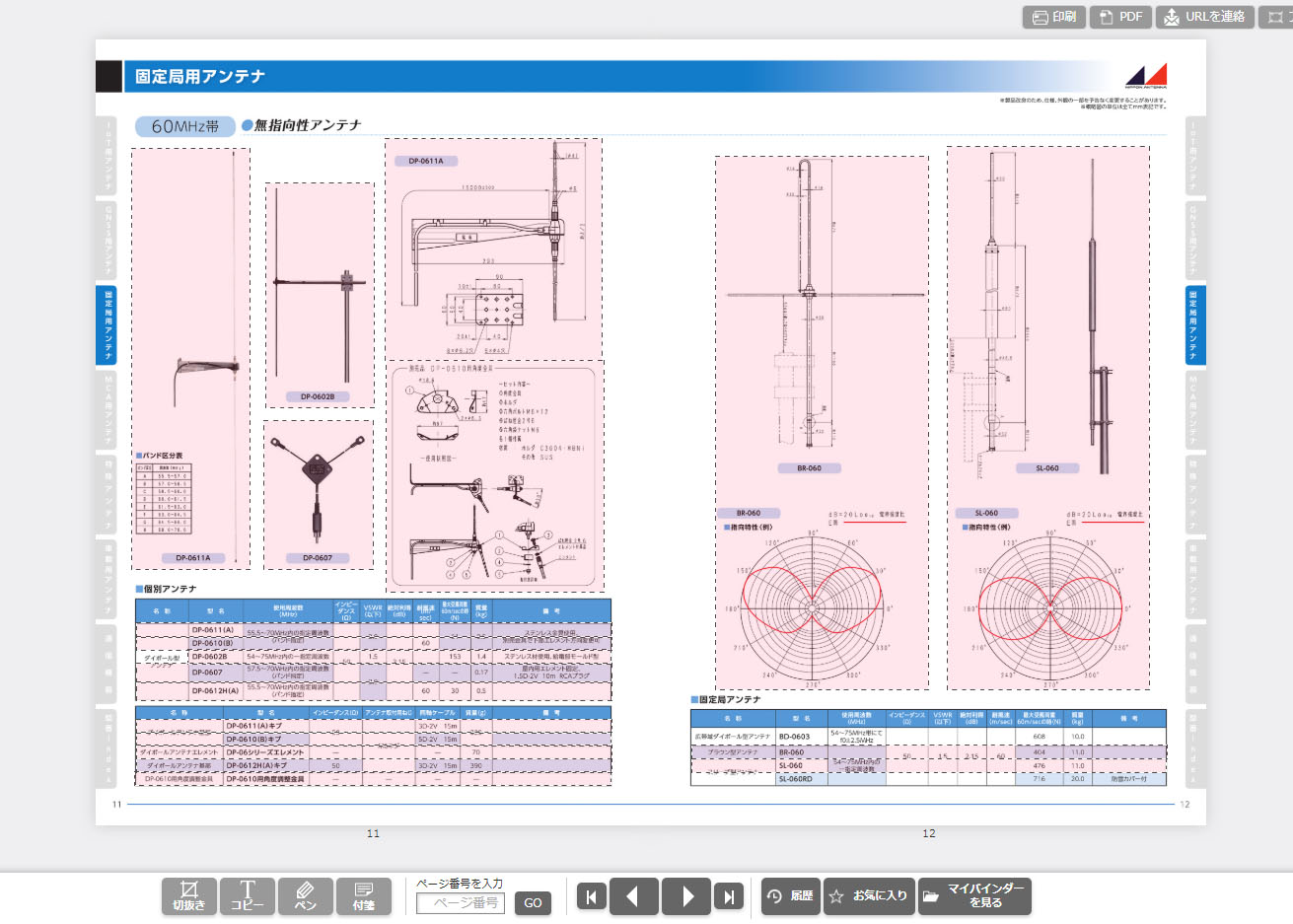Select left 固定局用アンテナ index tab
Viewport: 1293px width, 924px height.
coord(108,324)
